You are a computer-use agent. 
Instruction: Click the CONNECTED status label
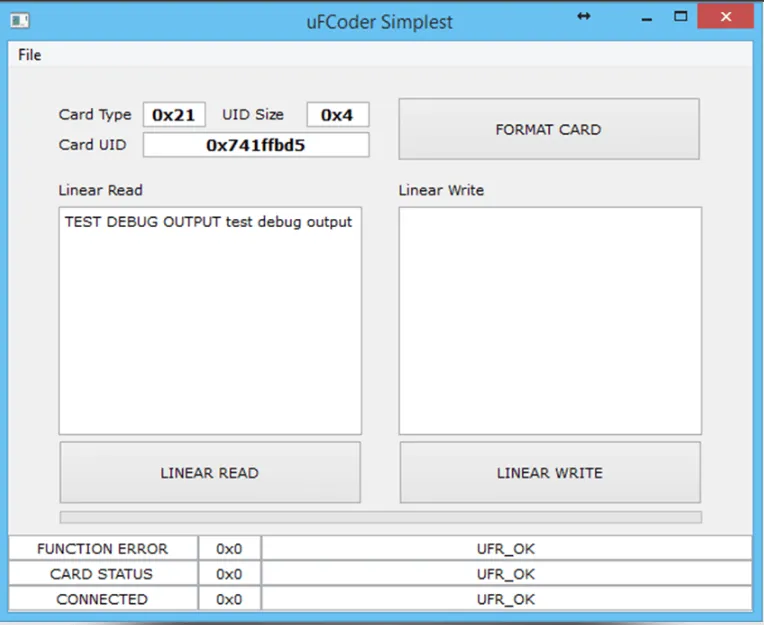[102, 599]
